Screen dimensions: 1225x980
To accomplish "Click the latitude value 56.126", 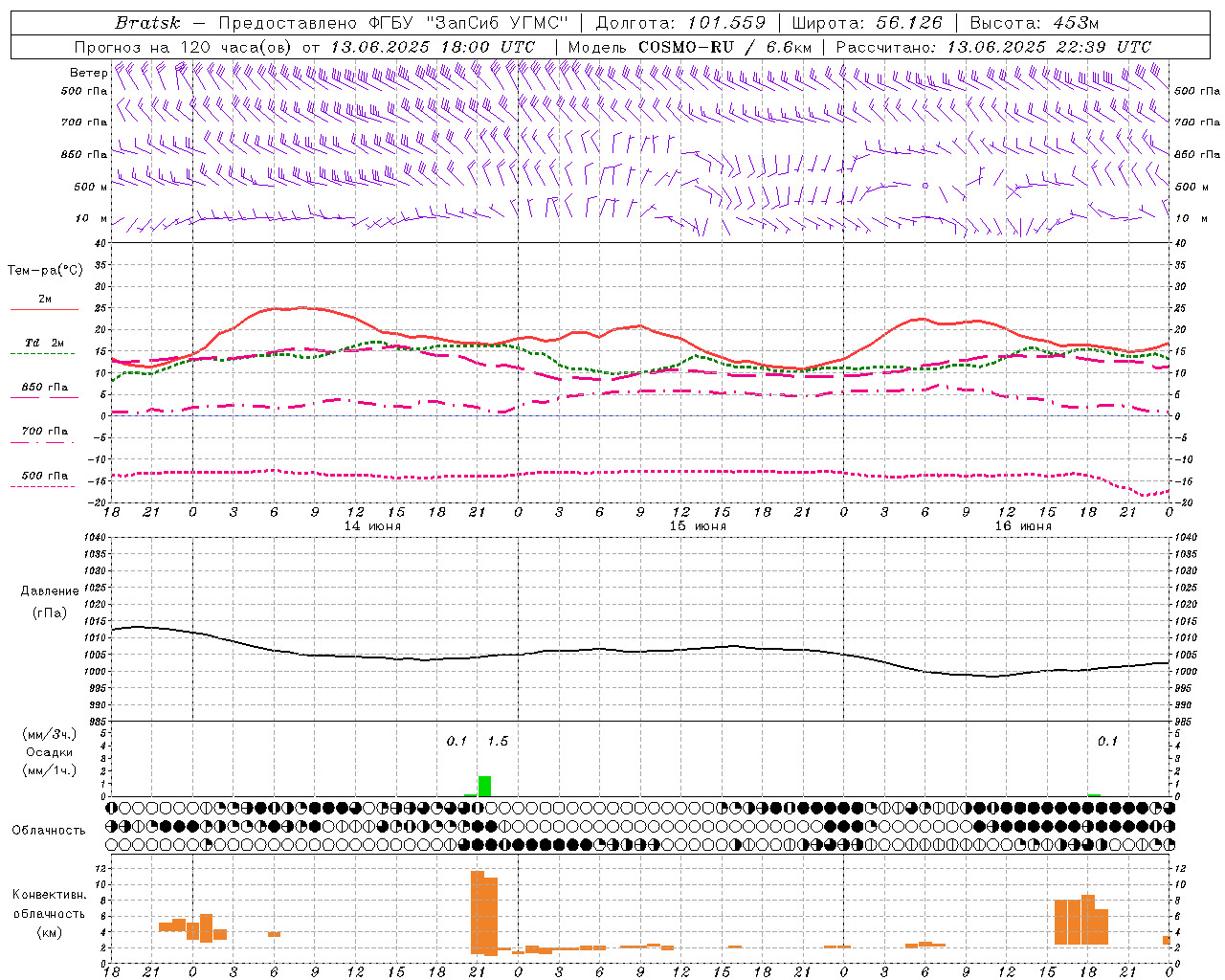I will coord(909,23).
